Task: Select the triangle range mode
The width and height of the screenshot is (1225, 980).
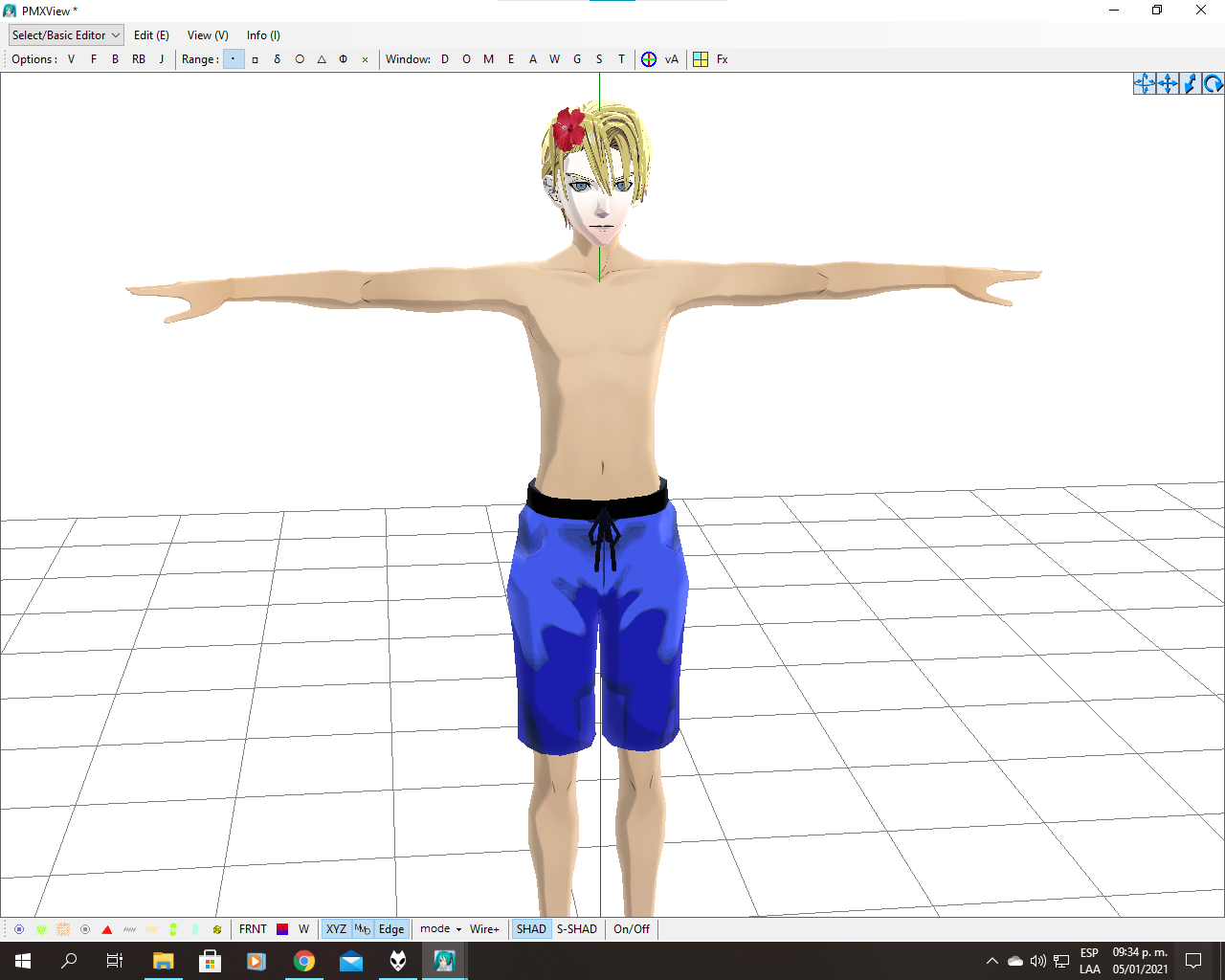Action: click(x=322, y=59)
